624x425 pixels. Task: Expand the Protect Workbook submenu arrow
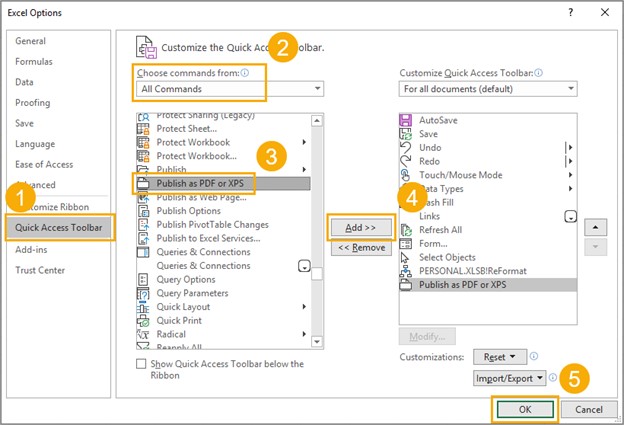(x=304, y=142)
